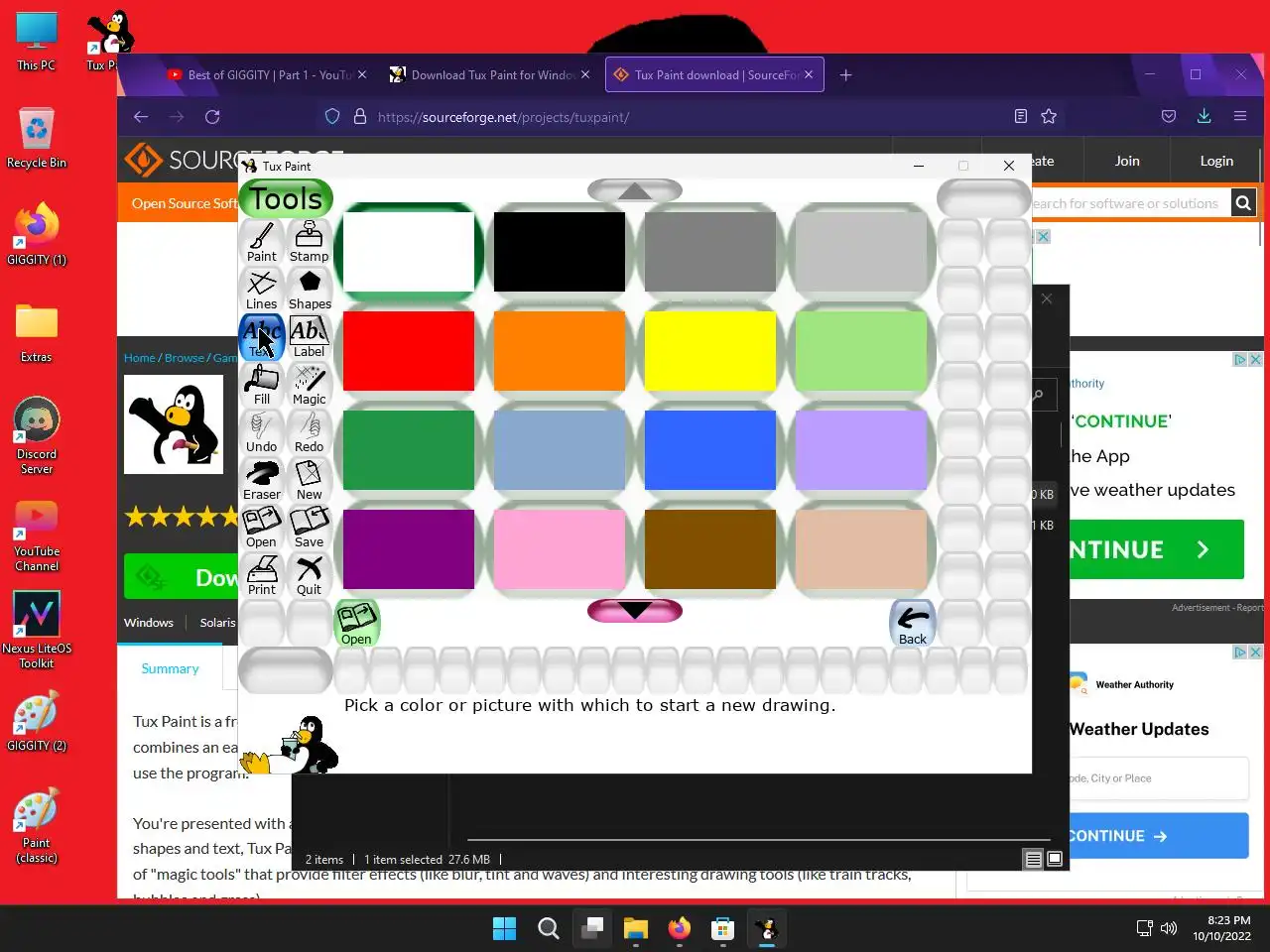Image resolution: width=1270 pixels, height=952 pixels.
Task: Click the Browse breadcrumb link
Action: pyautogui.click(x=185, y=358)
